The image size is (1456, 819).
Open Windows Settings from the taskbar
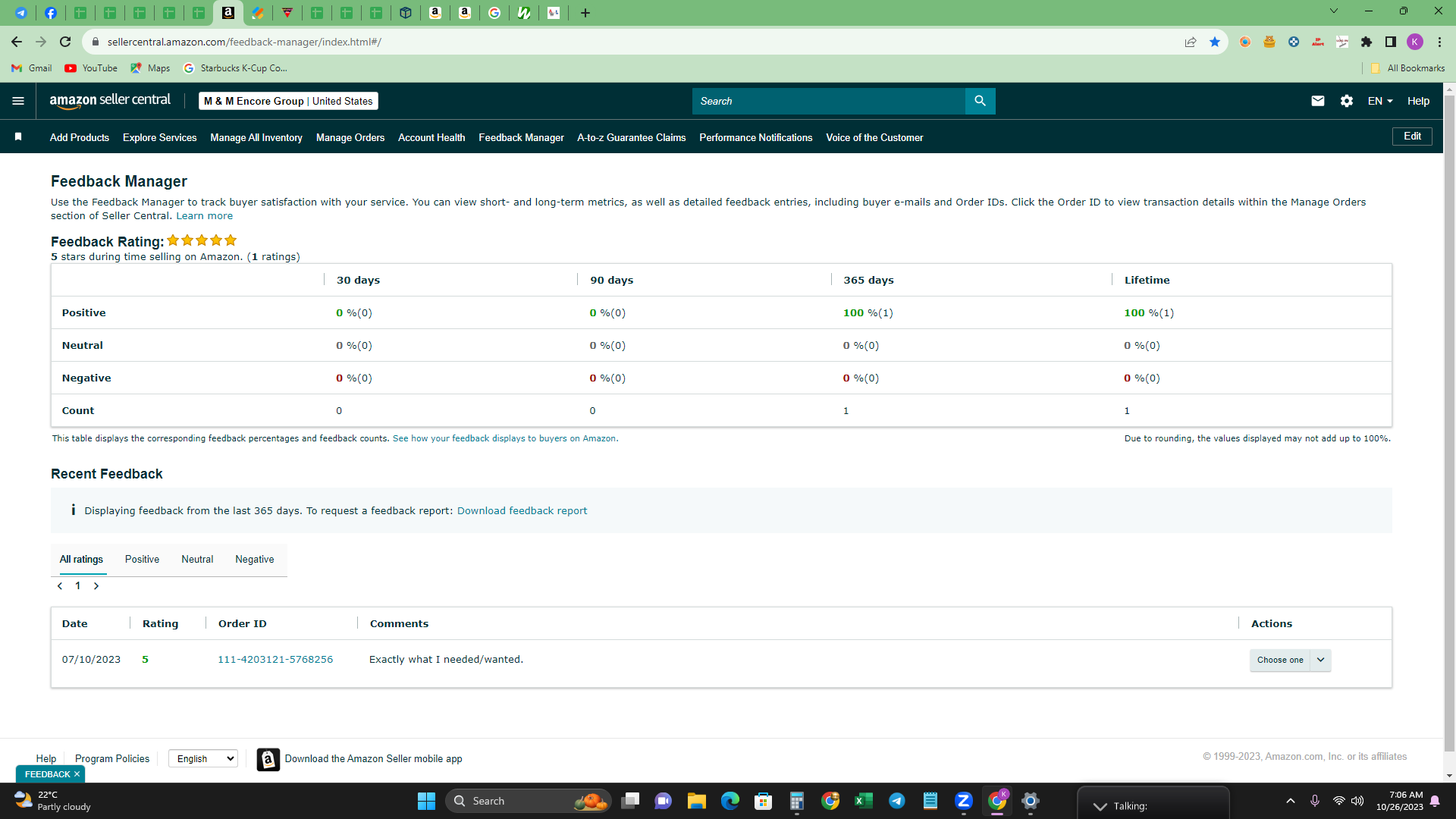[1030, 801]
